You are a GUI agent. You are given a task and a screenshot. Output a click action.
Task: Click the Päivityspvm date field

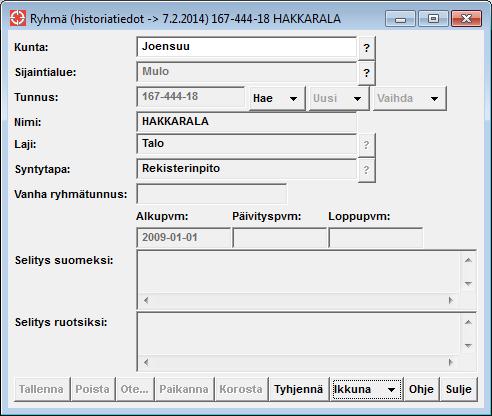coord(279,237)
